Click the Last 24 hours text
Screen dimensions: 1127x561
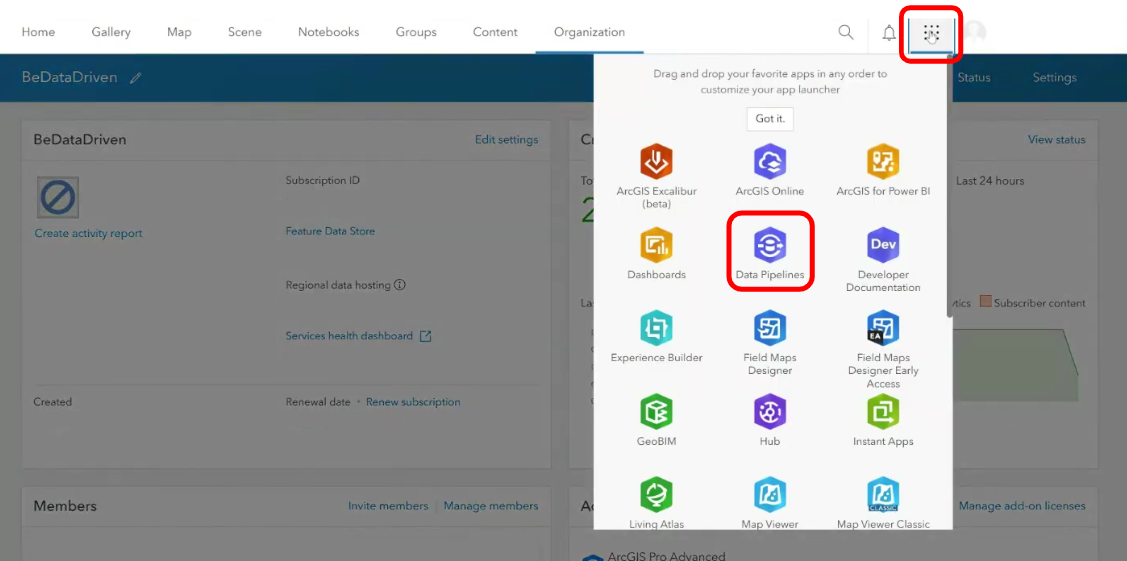coord(990,181)
